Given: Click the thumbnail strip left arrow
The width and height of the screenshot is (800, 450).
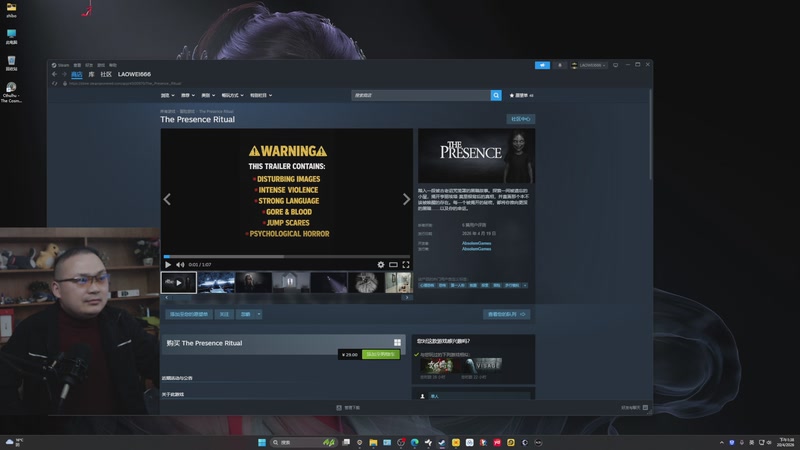Looking at the screenshot, I should click(x=167, y=297).
